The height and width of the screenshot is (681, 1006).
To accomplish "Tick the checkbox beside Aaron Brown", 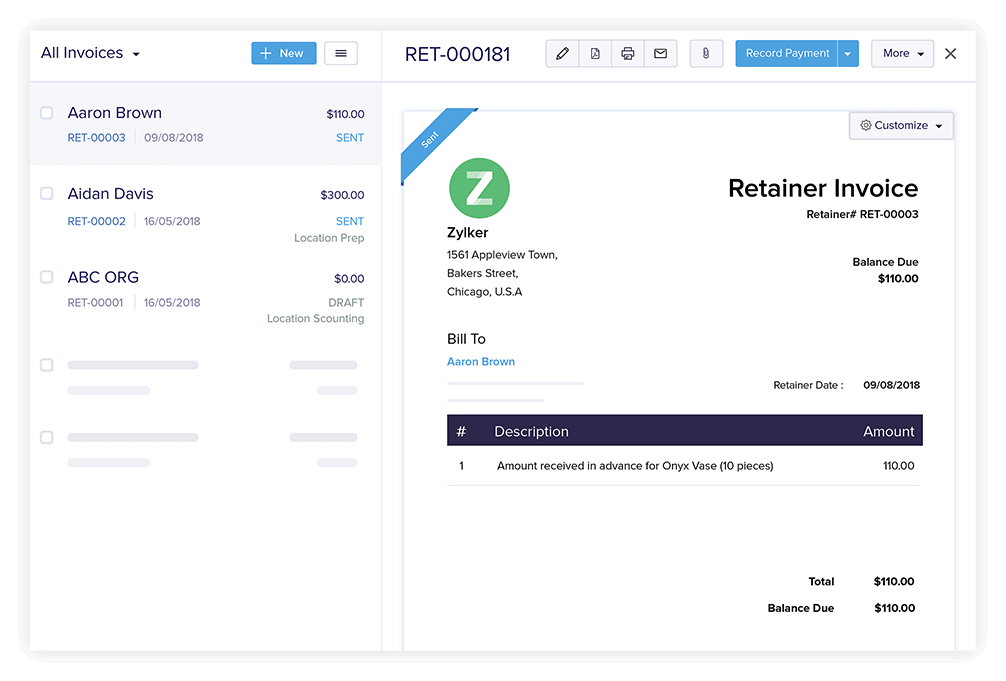I will point(46,113).
